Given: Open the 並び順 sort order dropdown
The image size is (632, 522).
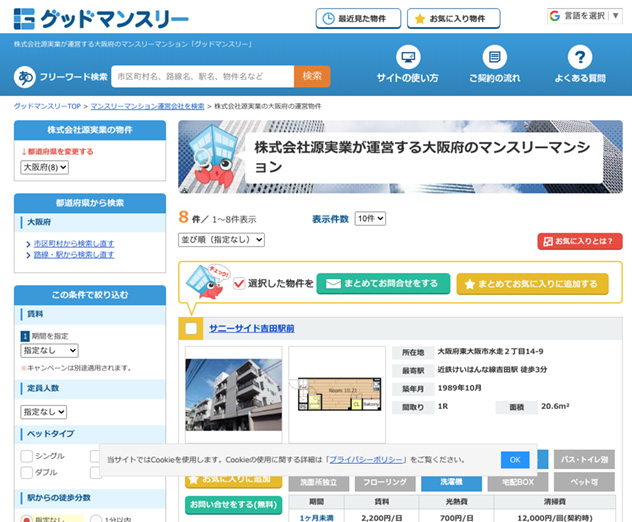Looking at the screenshot, I should (x=221, y=240).
